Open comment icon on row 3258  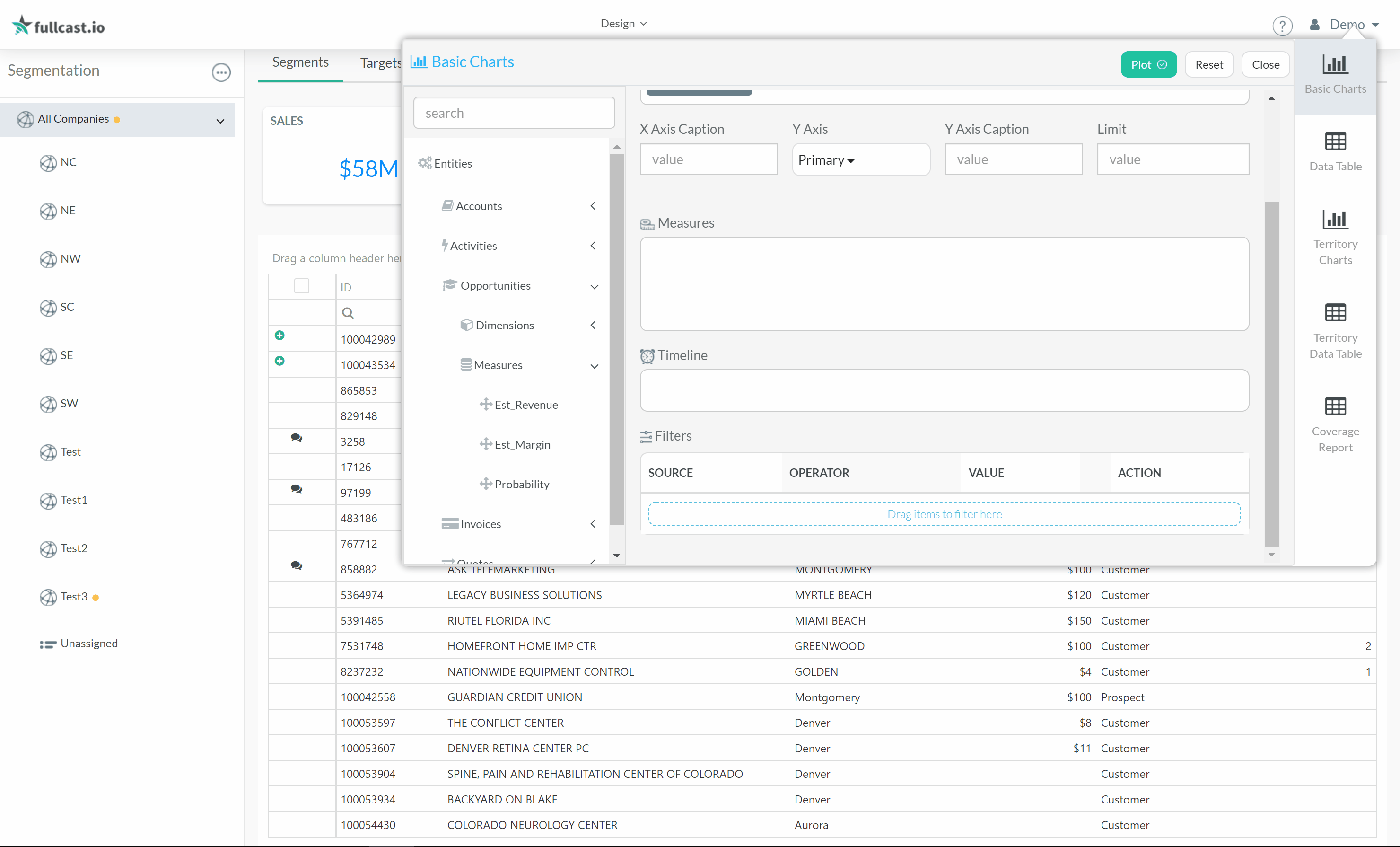[x=296, y=438]
